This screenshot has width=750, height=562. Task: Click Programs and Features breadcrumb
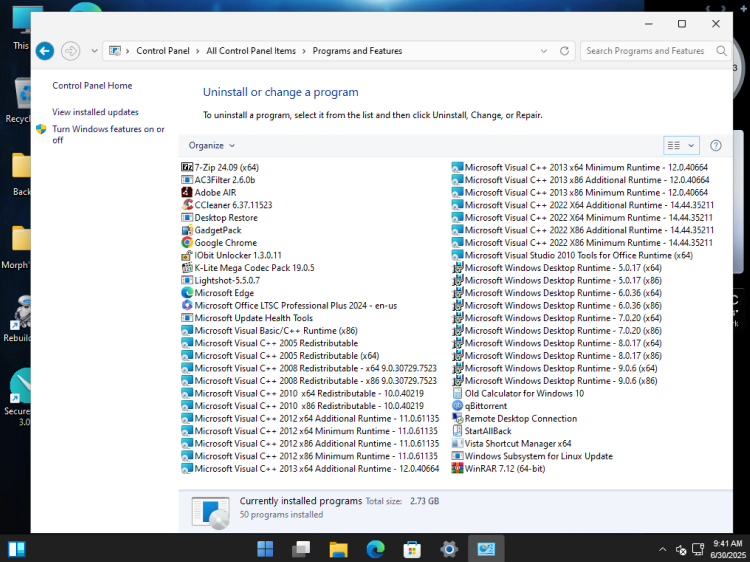click(x=357, y=51)
